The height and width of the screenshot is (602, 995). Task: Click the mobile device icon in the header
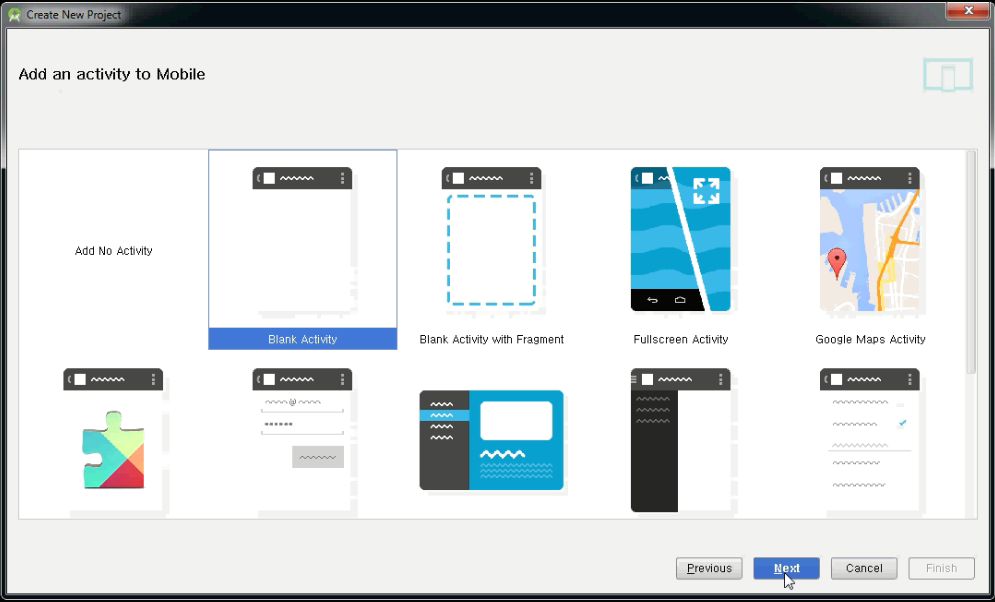946,73
